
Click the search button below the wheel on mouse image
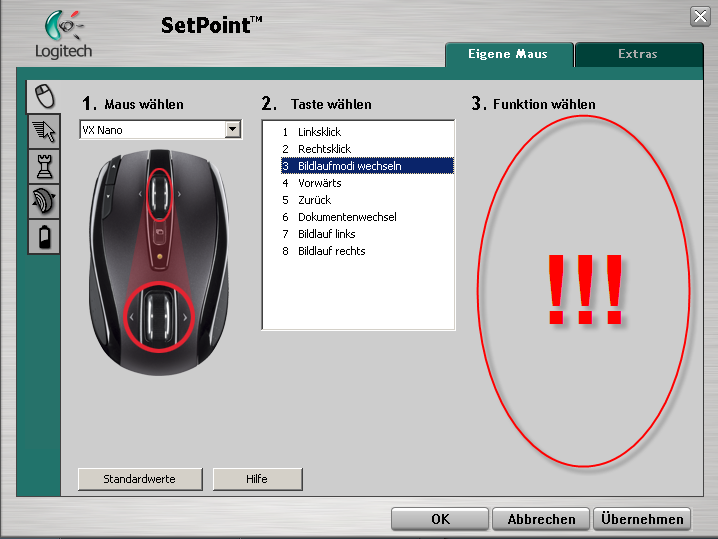coord(159,232)
